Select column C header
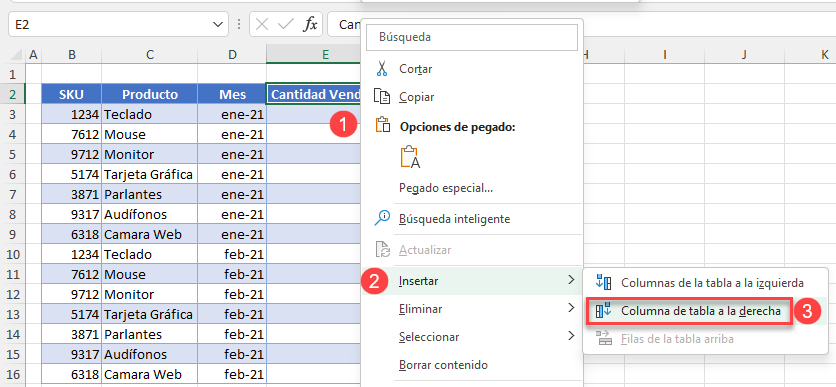 coord(149,54)
